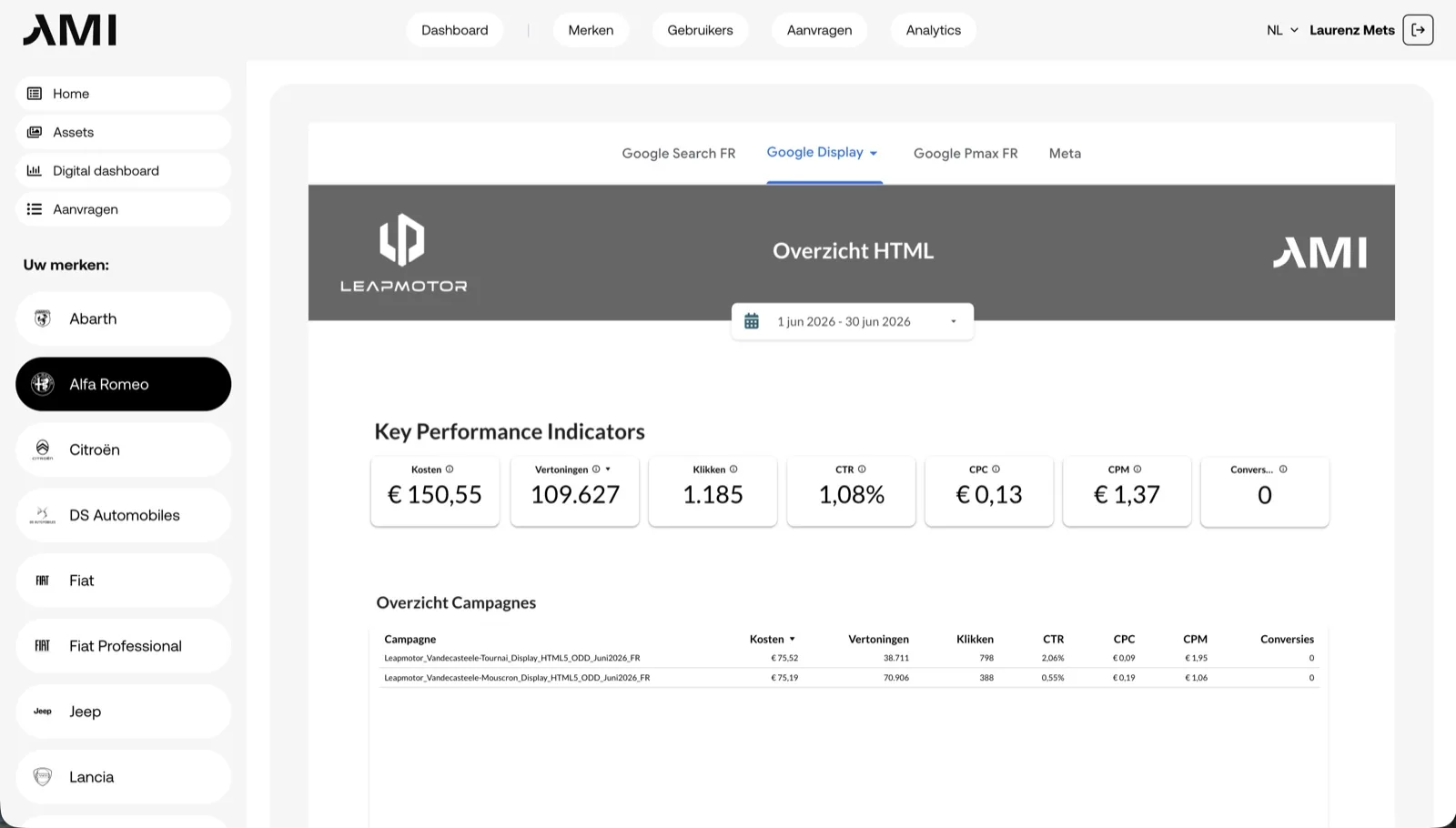Image resolution: width=1456 pixels, height=828 pixels.
Task: Click the calendar icon in the date picker
Action: 752,321
